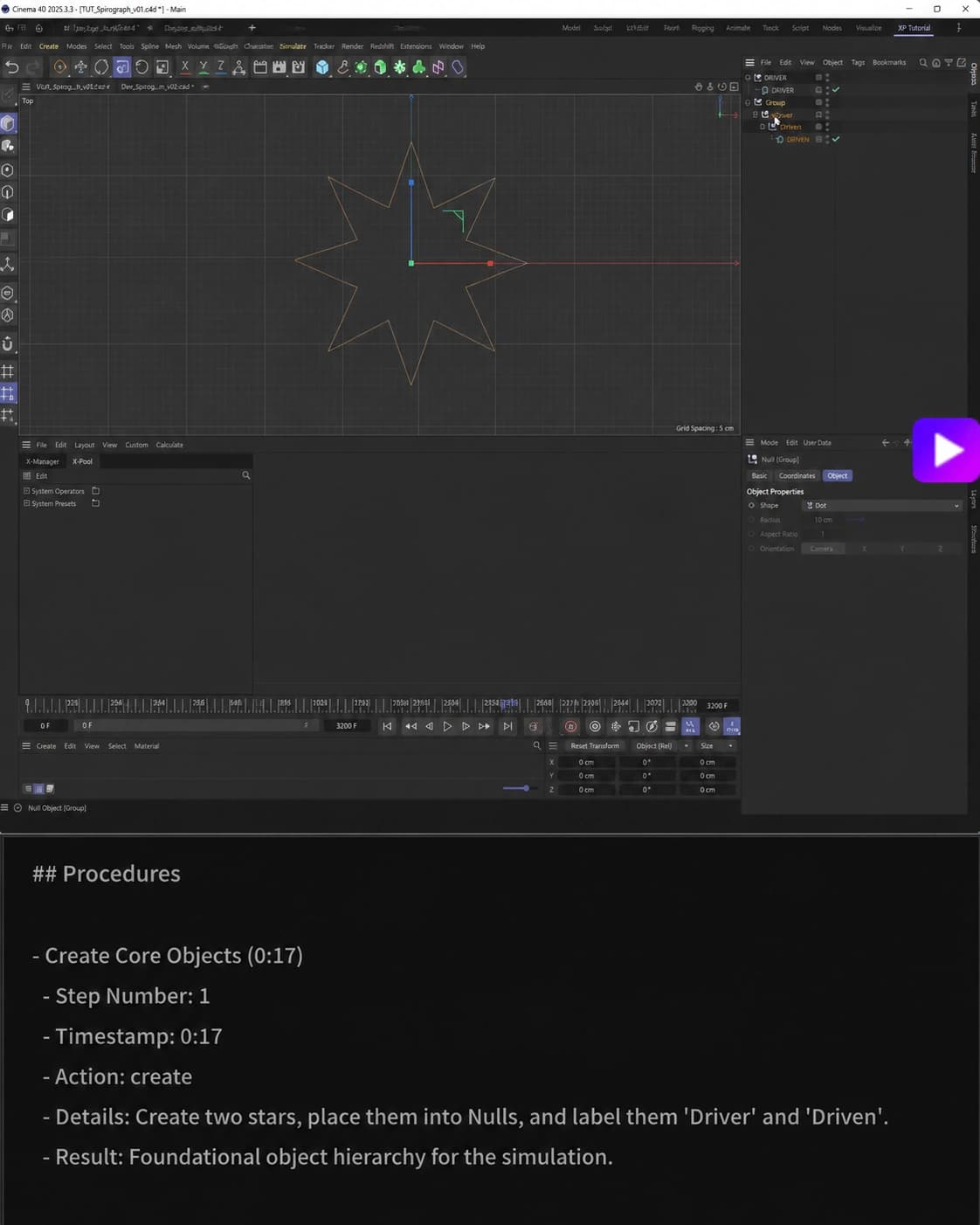Go to end of timeline
The width and height of the screenshot is (980, 1225).
pos(507,726)
